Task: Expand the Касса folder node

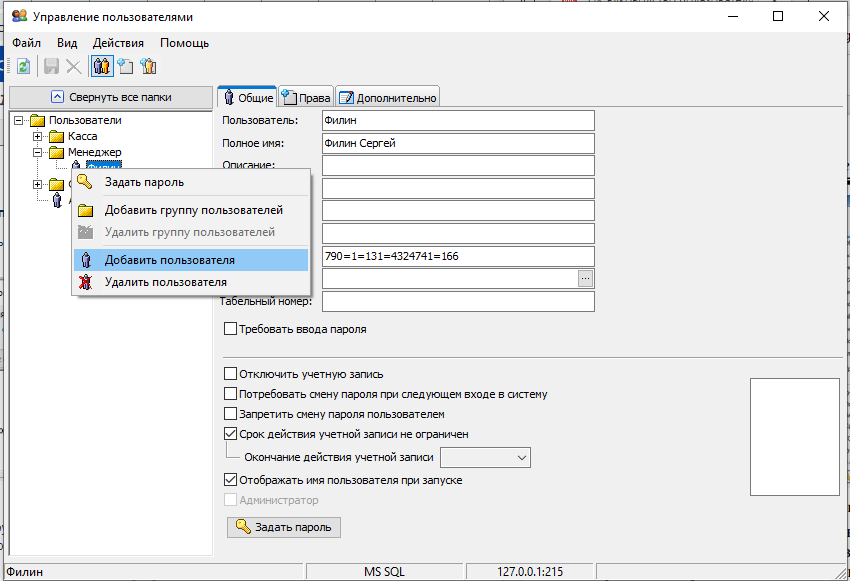Action: [x=37, y=136]
